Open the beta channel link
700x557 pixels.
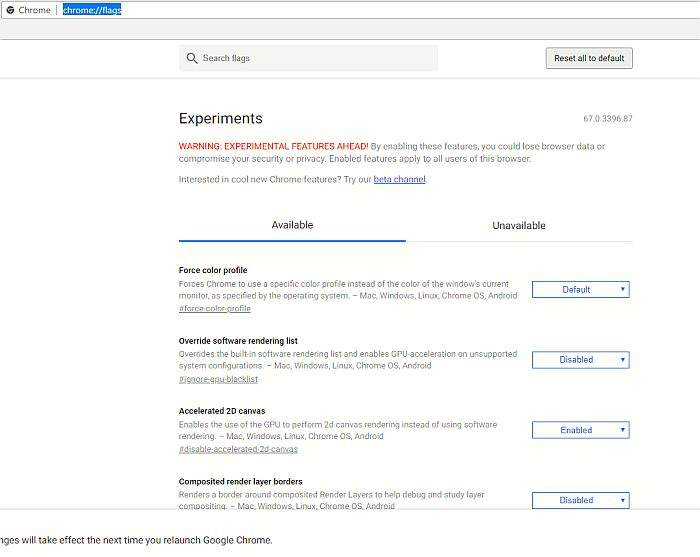click(x=399, y=180)
